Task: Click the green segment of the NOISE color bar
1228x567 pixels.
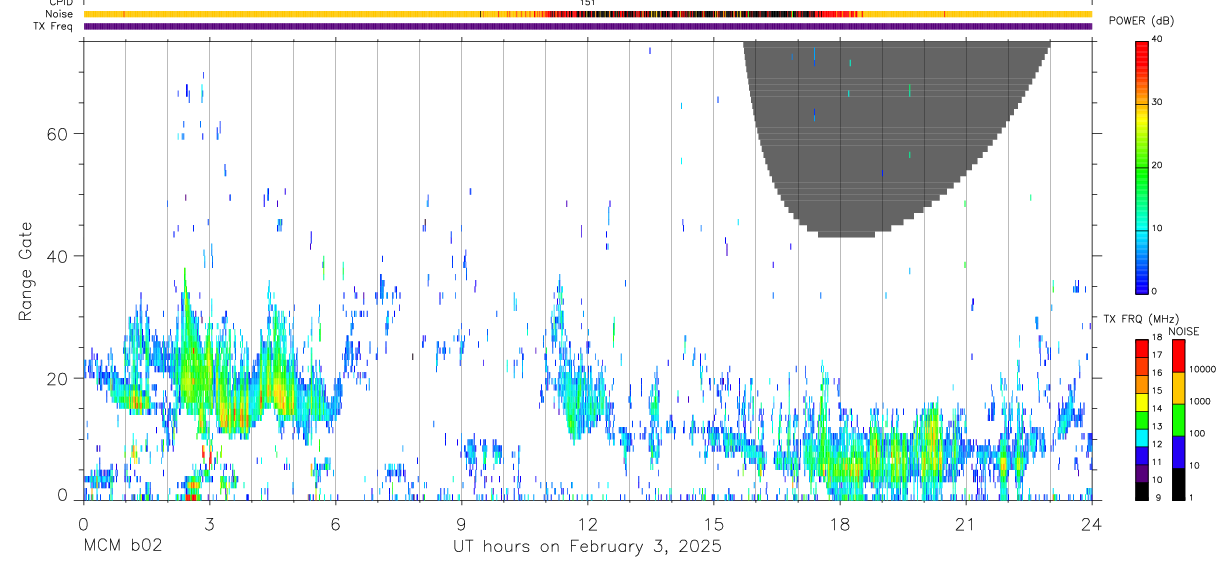Action: pos(1179,420)
